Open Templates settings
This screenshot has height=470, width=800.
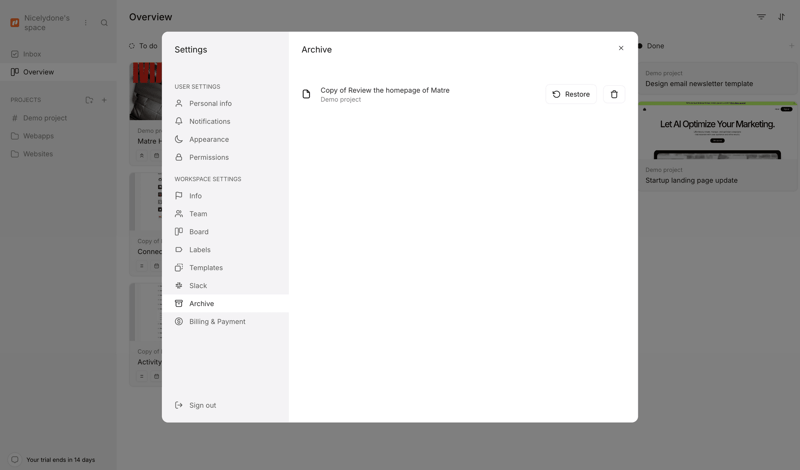[225, 267]
